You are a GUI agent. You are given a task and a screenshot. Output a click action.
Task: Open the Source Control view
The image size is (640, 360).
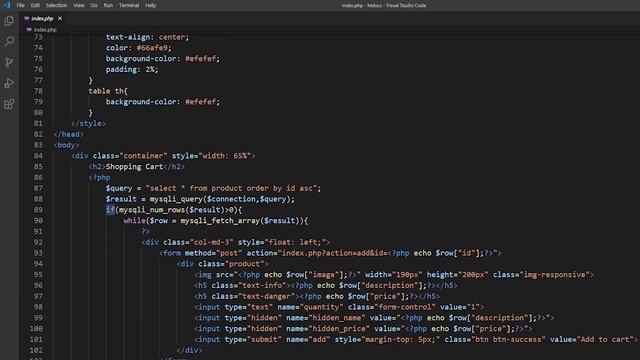(9, 62)
